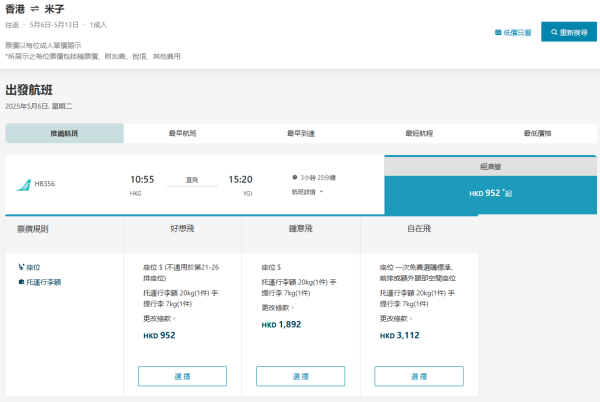
Task: Select the 推薦航班 tab
Action: (x=64, y=133)
